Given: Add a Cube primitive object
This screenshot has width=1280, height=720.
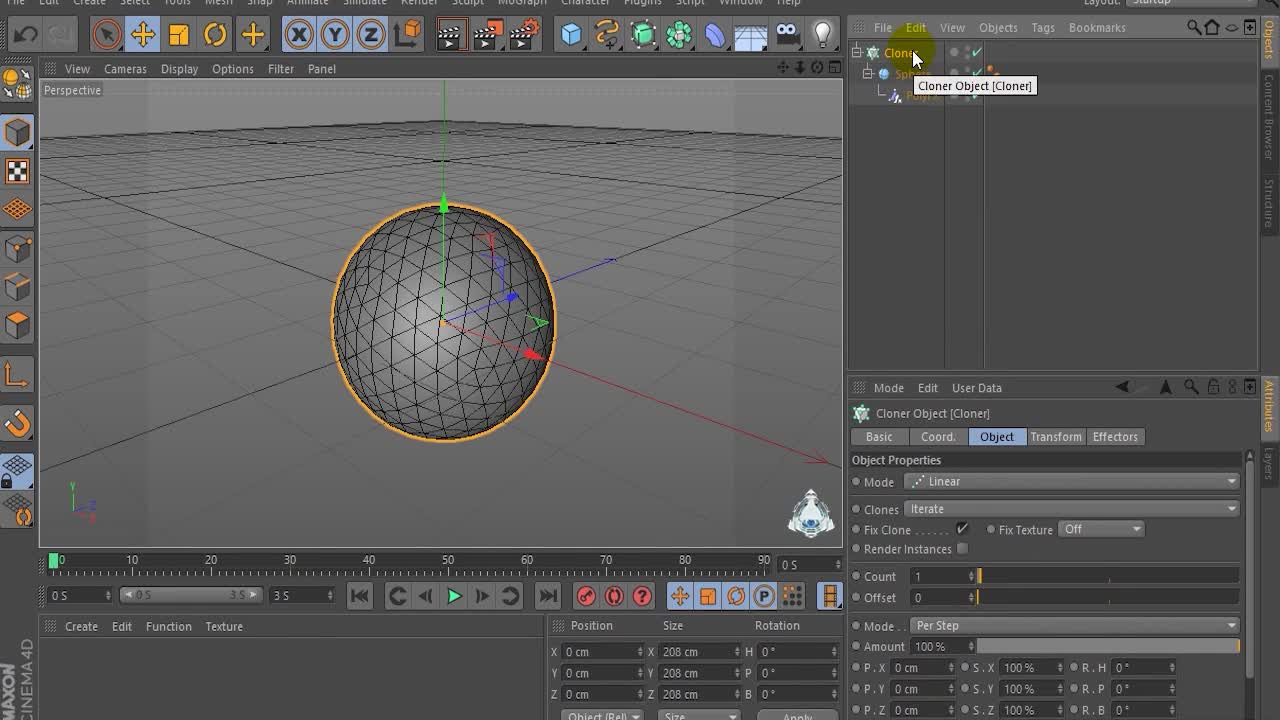Looking at the screenshot, I should click(x=571, y=36).
